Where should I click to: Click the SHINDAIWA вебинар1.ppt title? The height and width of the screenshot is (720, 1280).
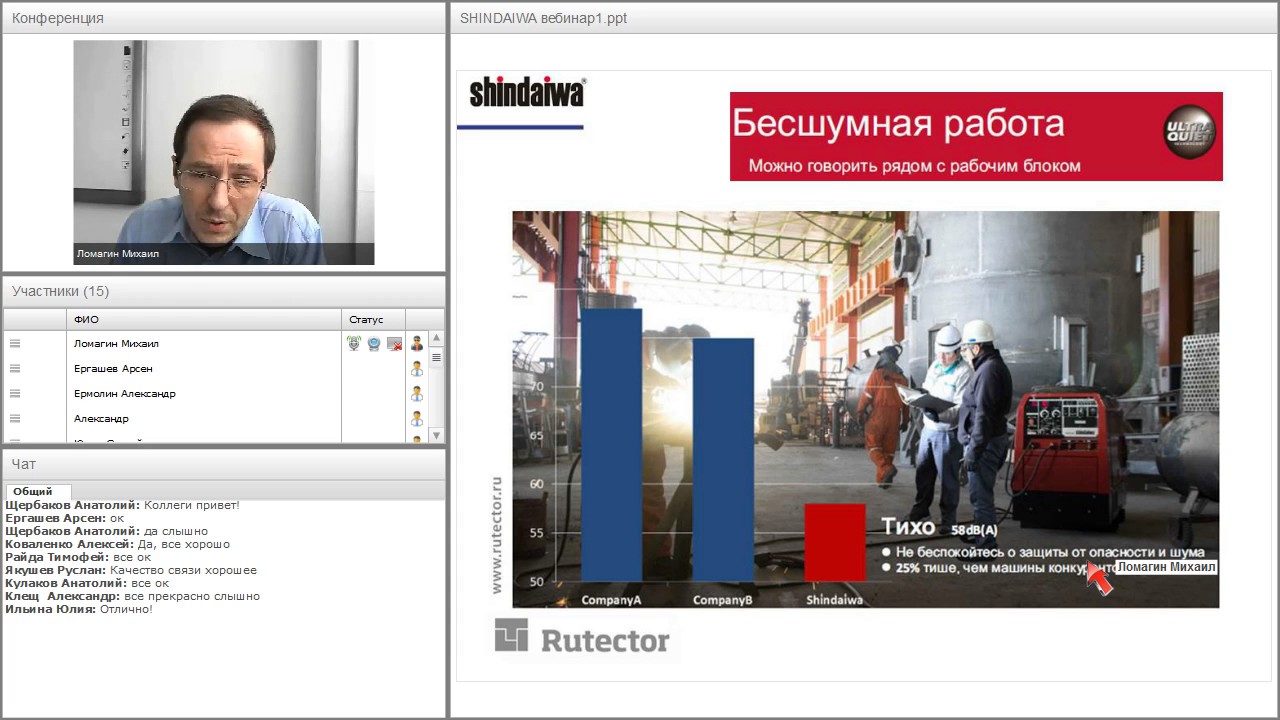click(543, 18)
